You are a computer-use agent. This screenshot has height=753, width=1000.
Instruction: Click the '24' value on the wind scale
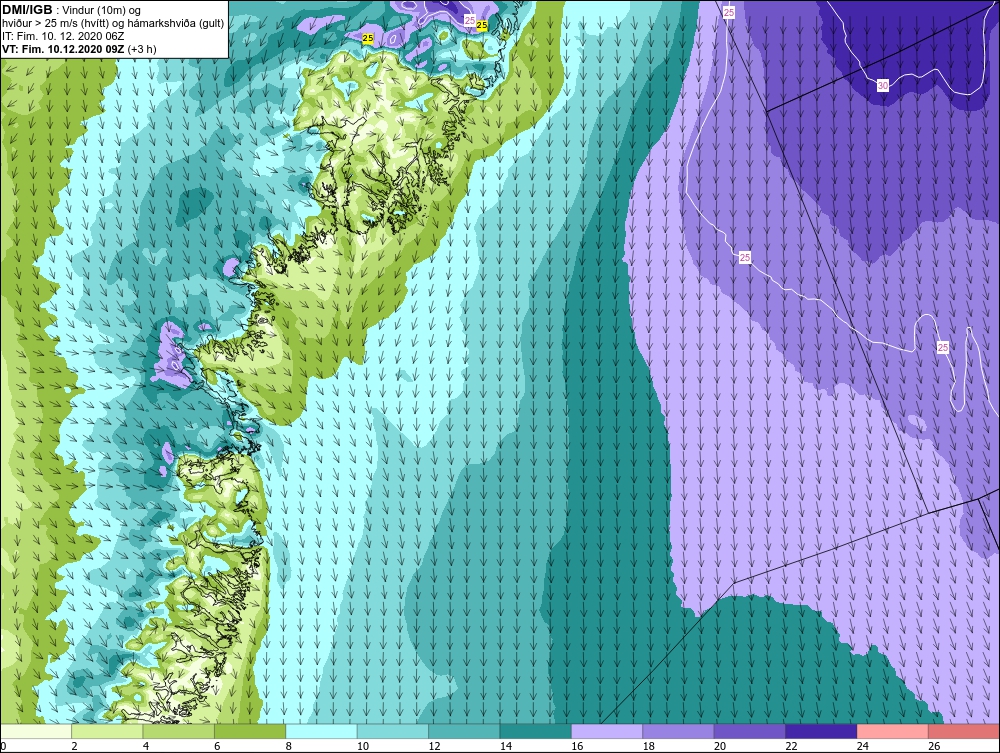point(862,746)
